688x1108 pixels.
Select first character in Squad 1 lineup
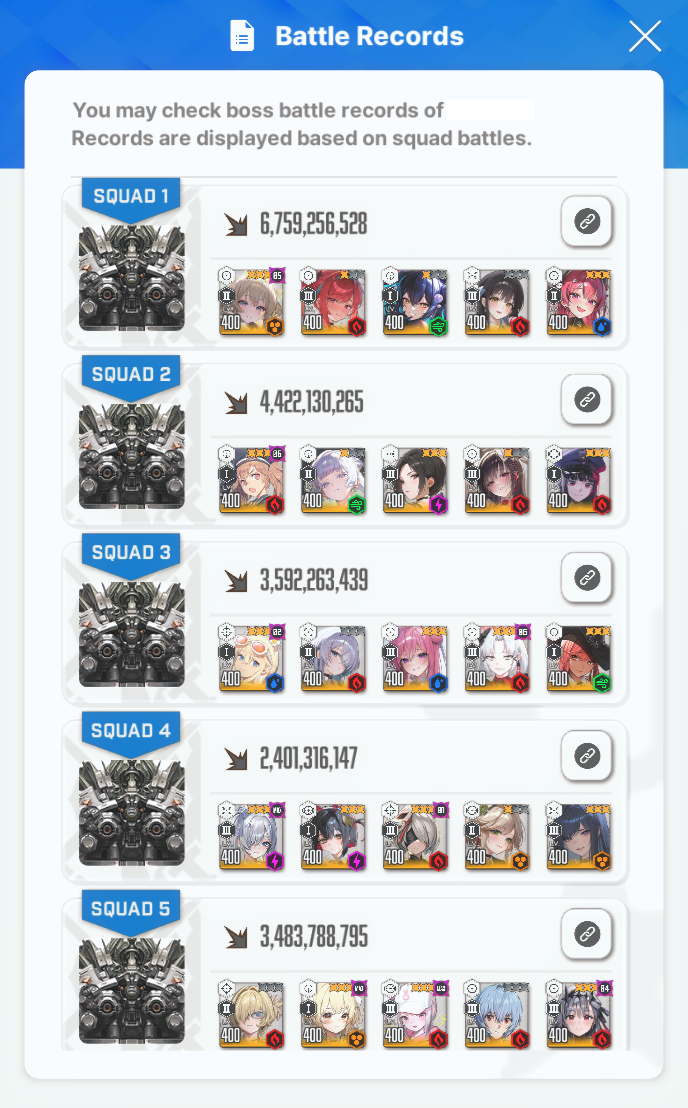tap(251, 302)
